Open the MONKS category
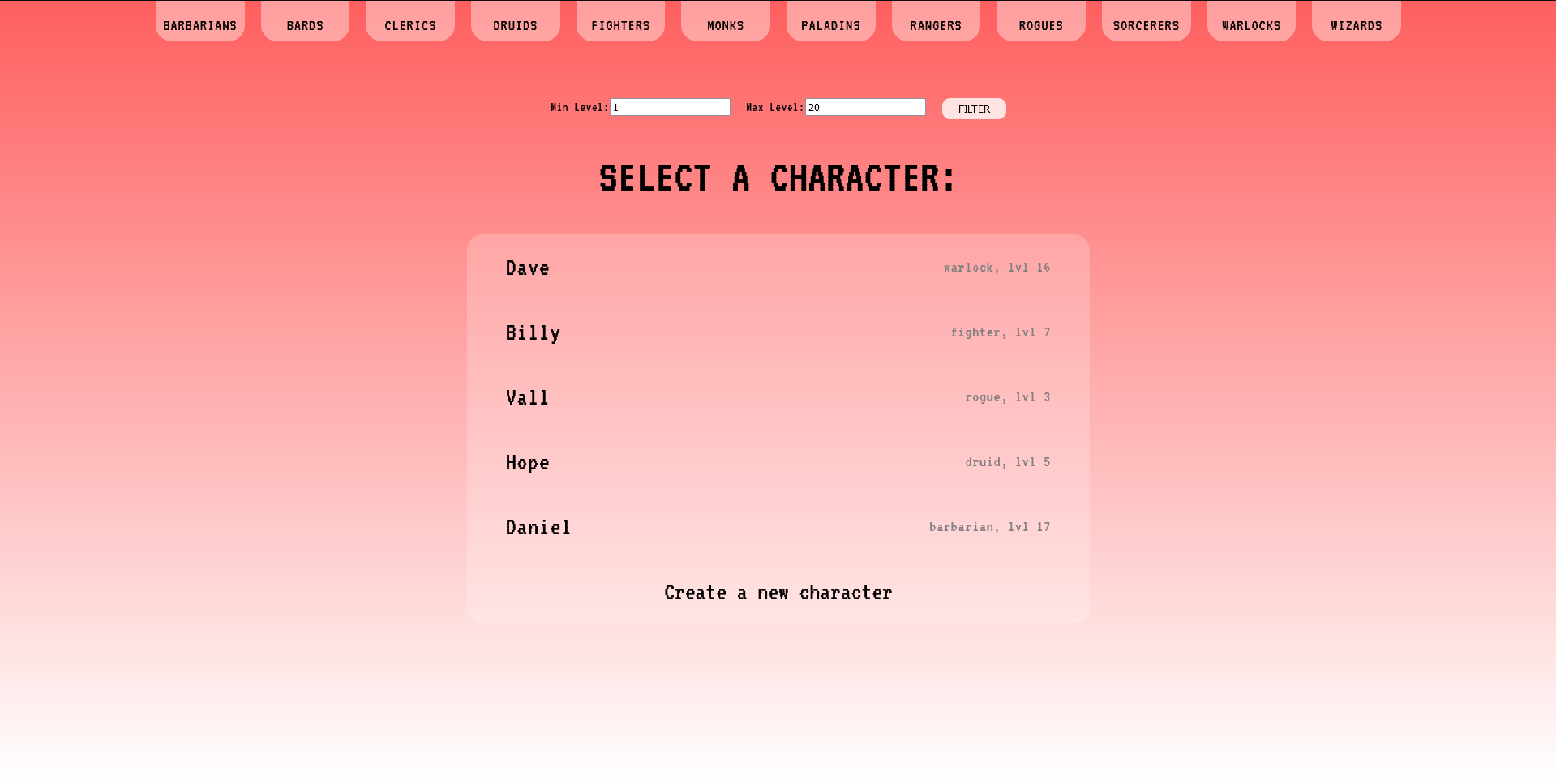The height and width of the screenshot is (784, 1556). click(x=725, y=24)
